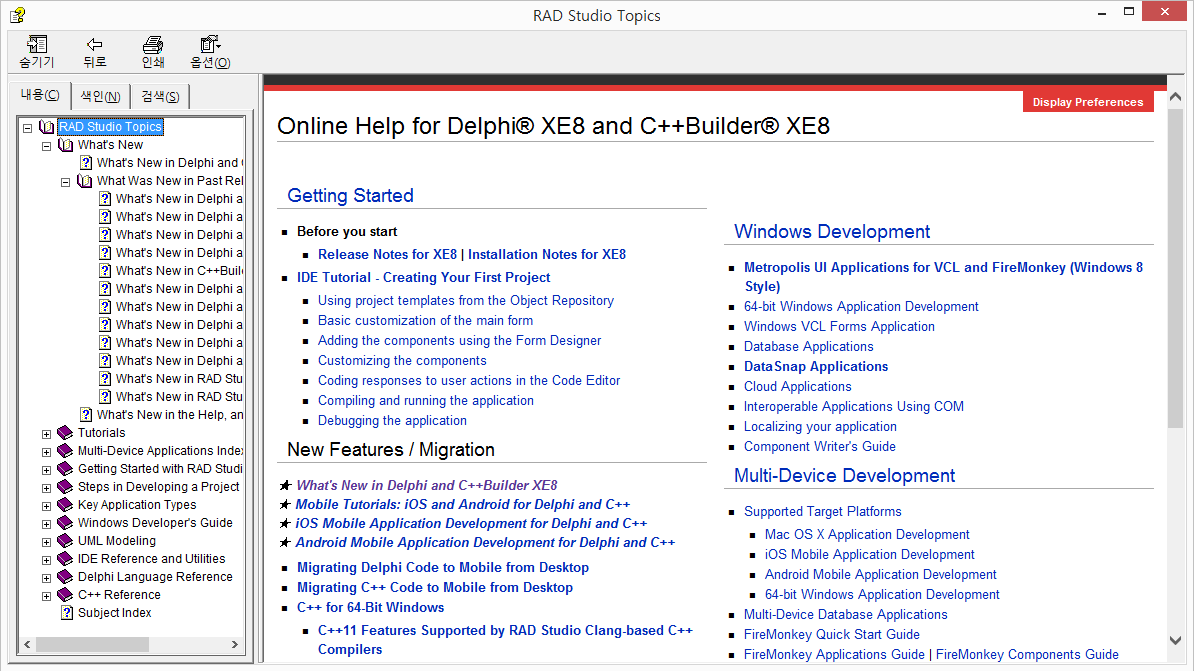
Task: Expand the UML Modeling node
Action: pos(46,542)
